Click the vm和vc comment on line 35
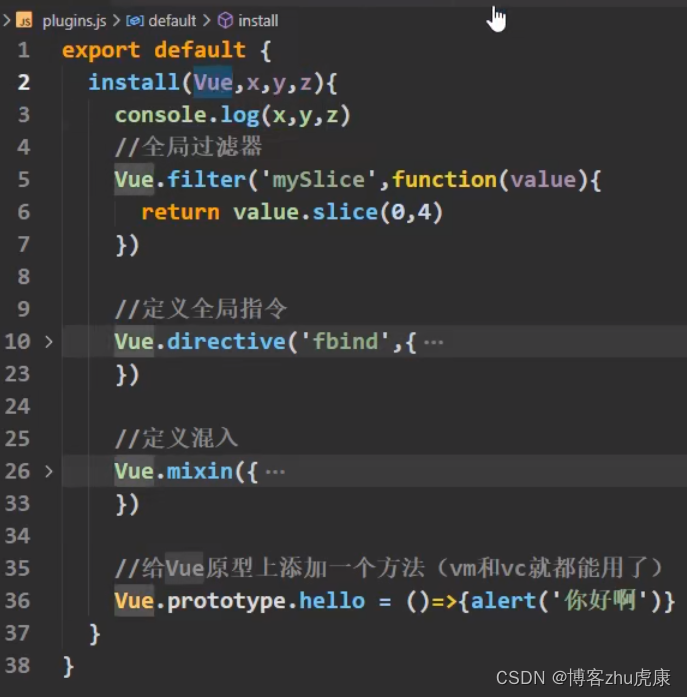Viewport: 687px width, 697px height. click(x=388, y=568)
